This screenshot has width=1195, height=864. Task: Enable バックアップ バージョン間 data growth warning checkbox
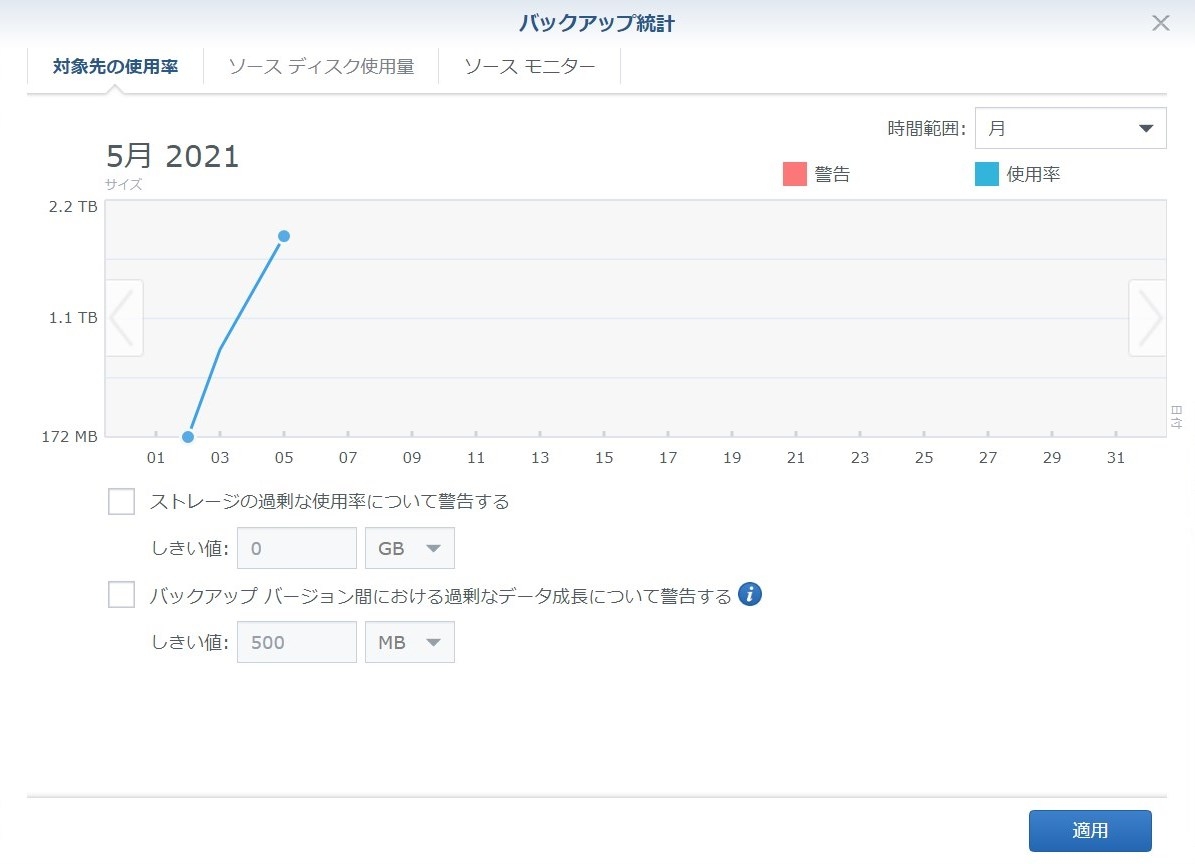click(121, 595)
